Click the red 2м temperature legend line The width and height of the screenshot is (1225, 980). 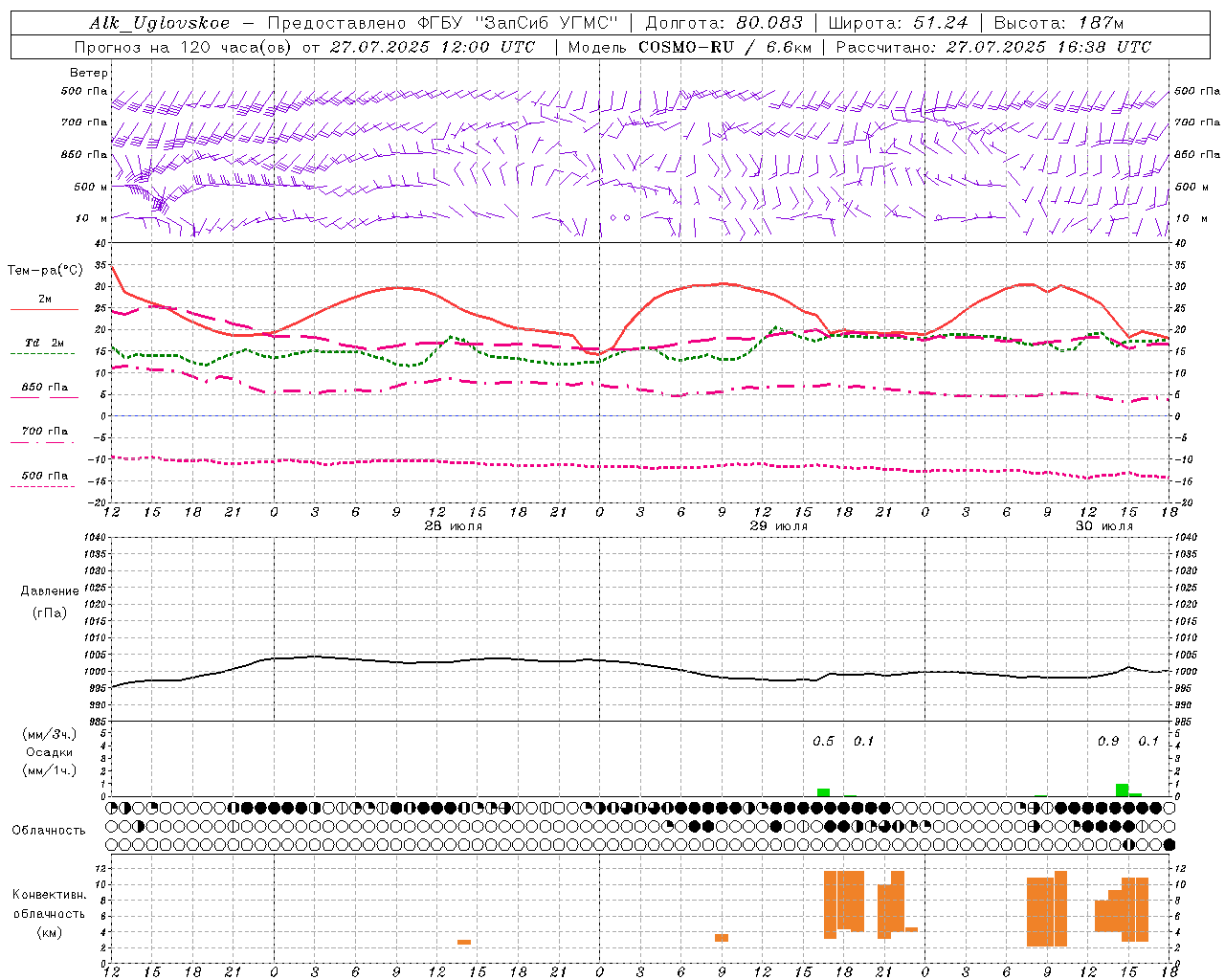pos(44,309)
